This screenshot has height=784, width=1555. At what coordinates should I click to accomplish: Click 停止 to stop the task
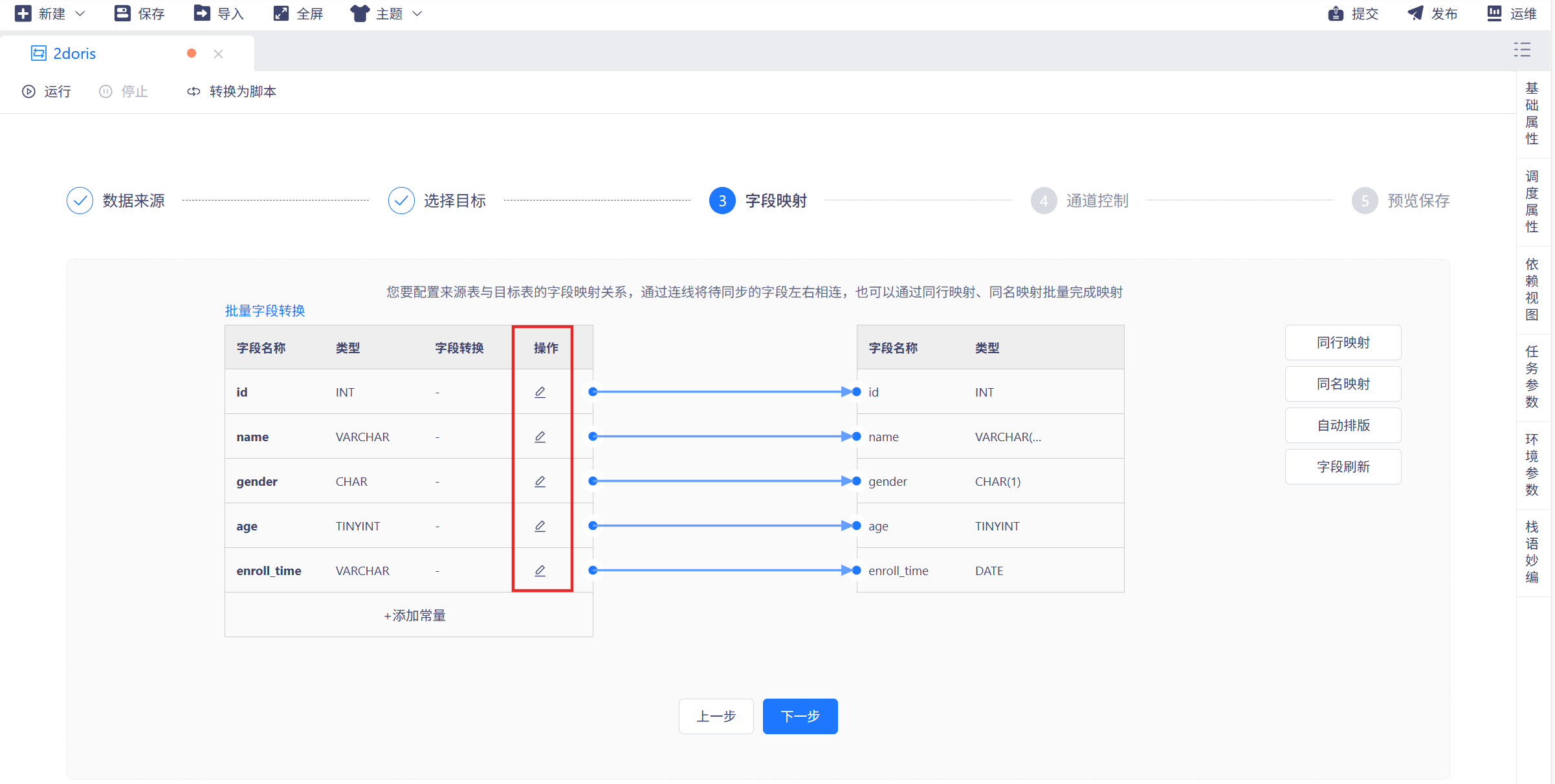click(124, 91)
